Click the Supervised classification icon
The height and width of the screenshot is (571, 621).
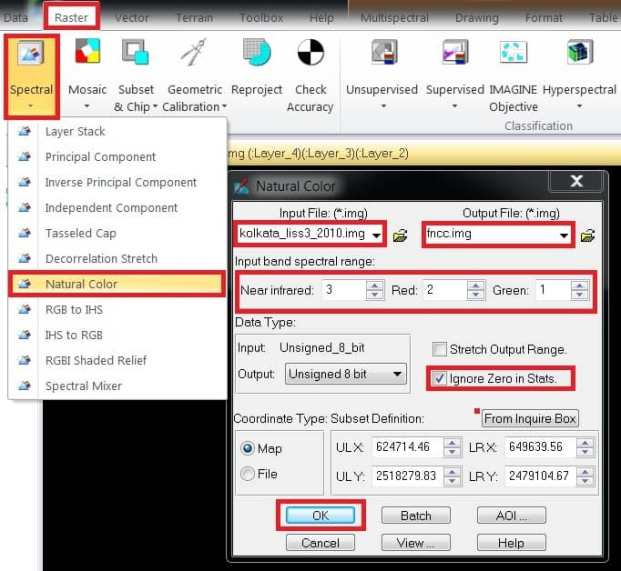pyautogui.click(x=455, y=51)
